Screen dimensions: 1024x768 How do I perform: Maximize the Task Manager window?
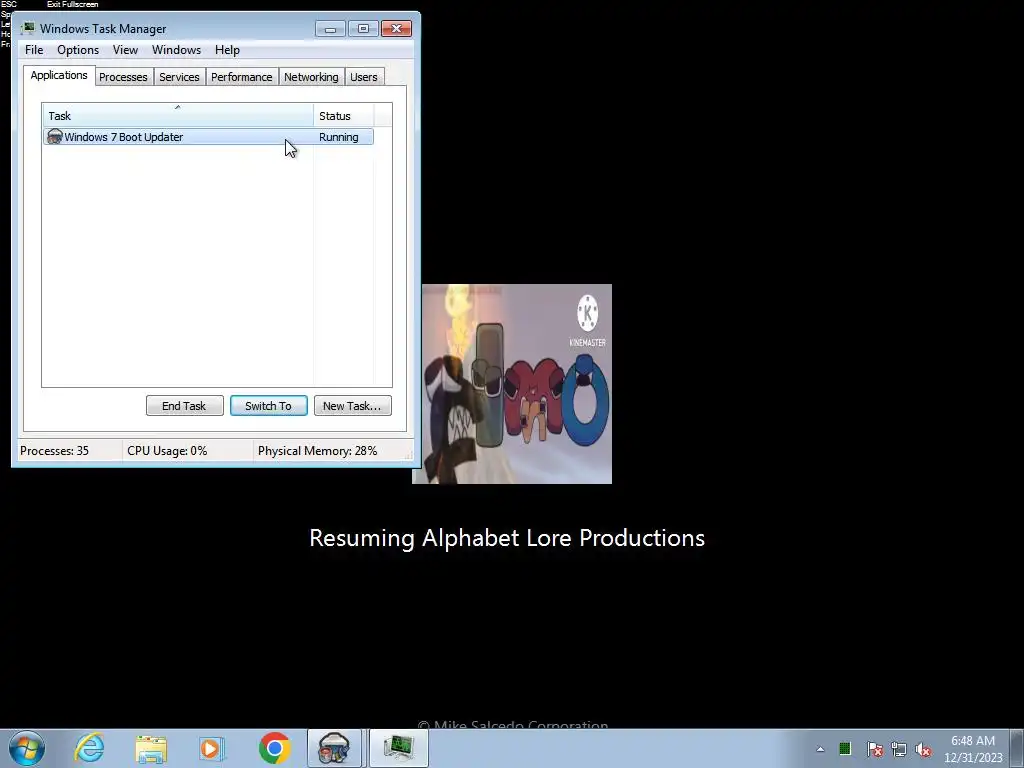click(x=363, y=29)
